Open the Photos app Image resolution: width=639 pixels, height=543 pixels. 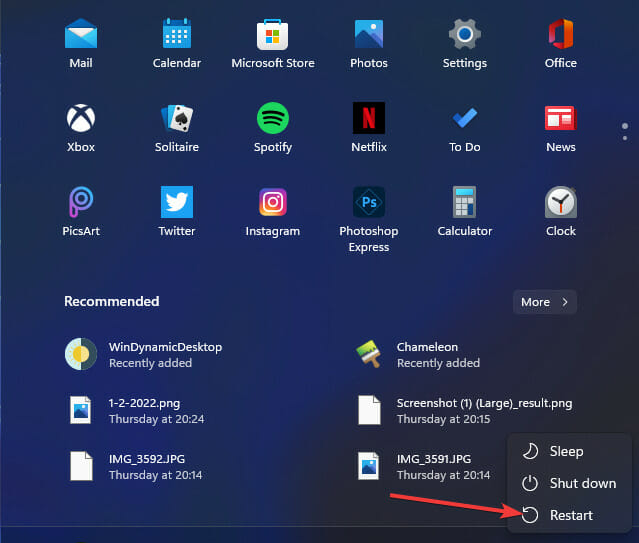pyautogui.click(x=369, y=43)
